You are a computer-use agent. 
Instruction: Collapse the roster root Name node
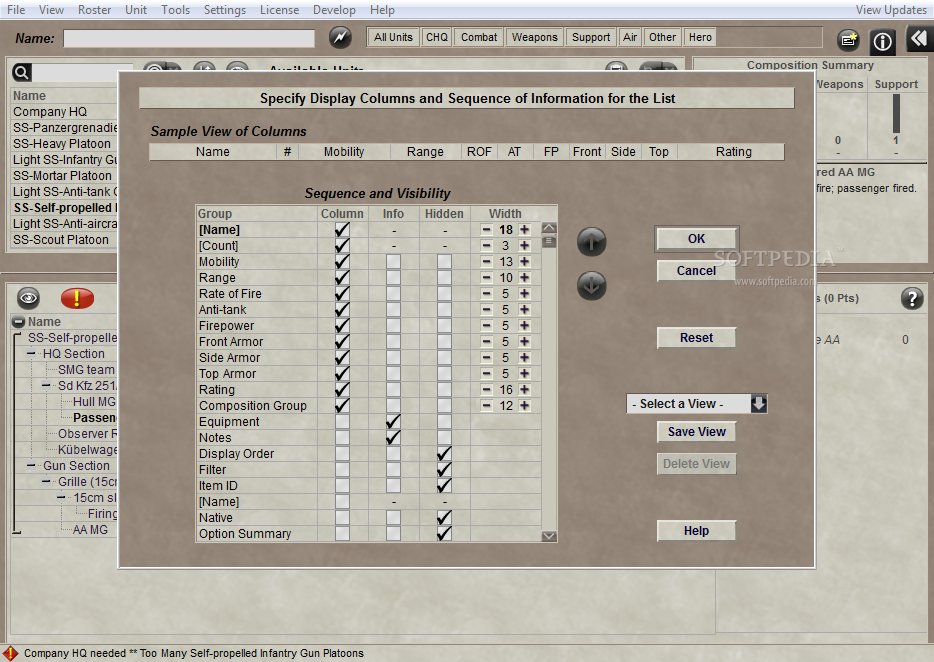[x=18, y=322]
